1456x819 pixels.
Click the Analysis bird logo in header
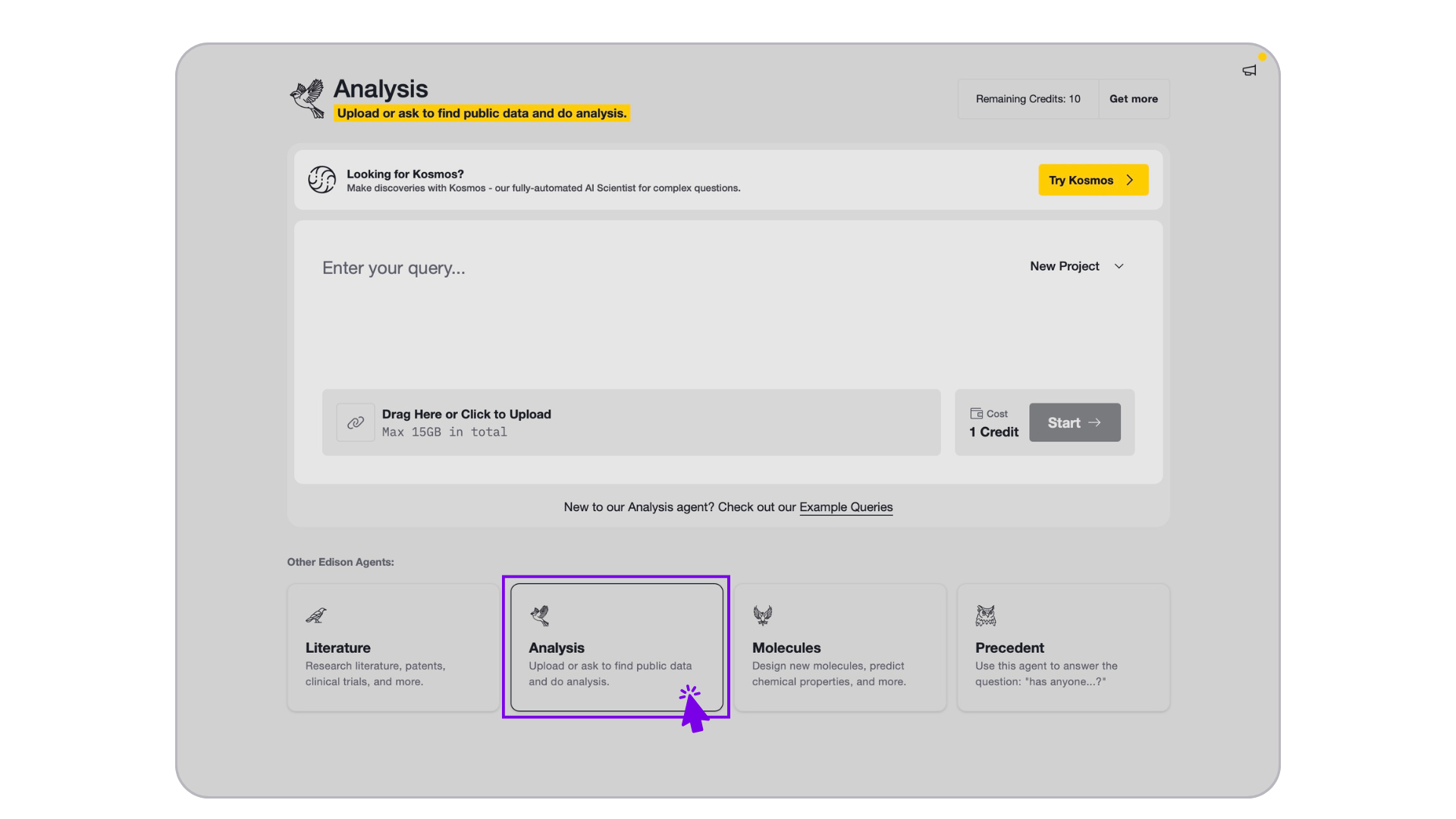click(x=307, y=99)
